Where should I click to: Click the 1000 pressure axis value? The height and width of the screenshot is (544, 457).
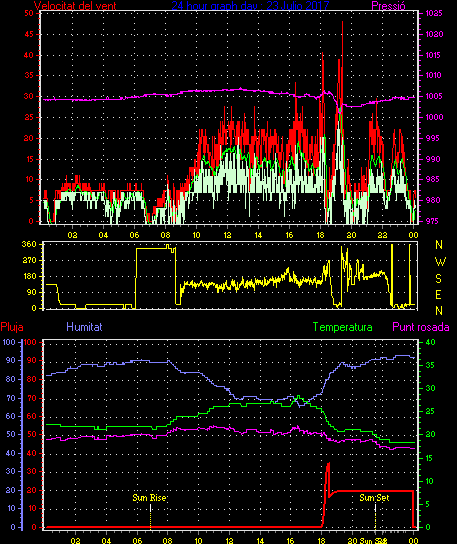434,117
